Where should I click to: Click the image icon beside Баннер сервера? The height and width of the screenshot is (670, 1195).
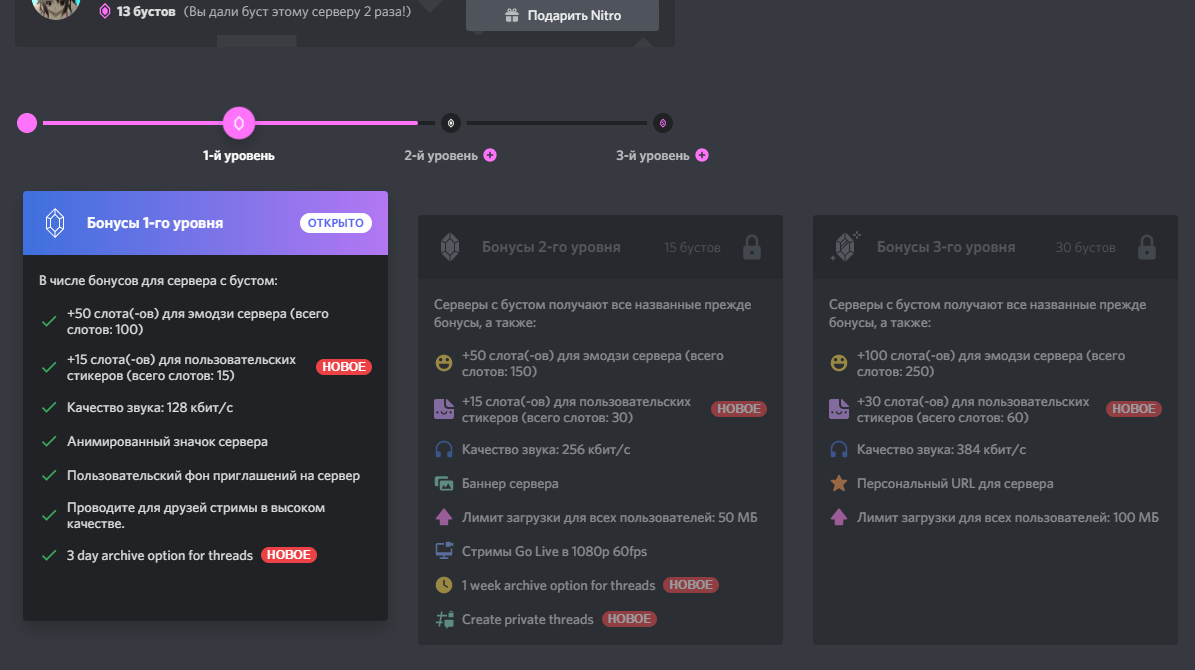pyautogui.click(x=444, y=483)
